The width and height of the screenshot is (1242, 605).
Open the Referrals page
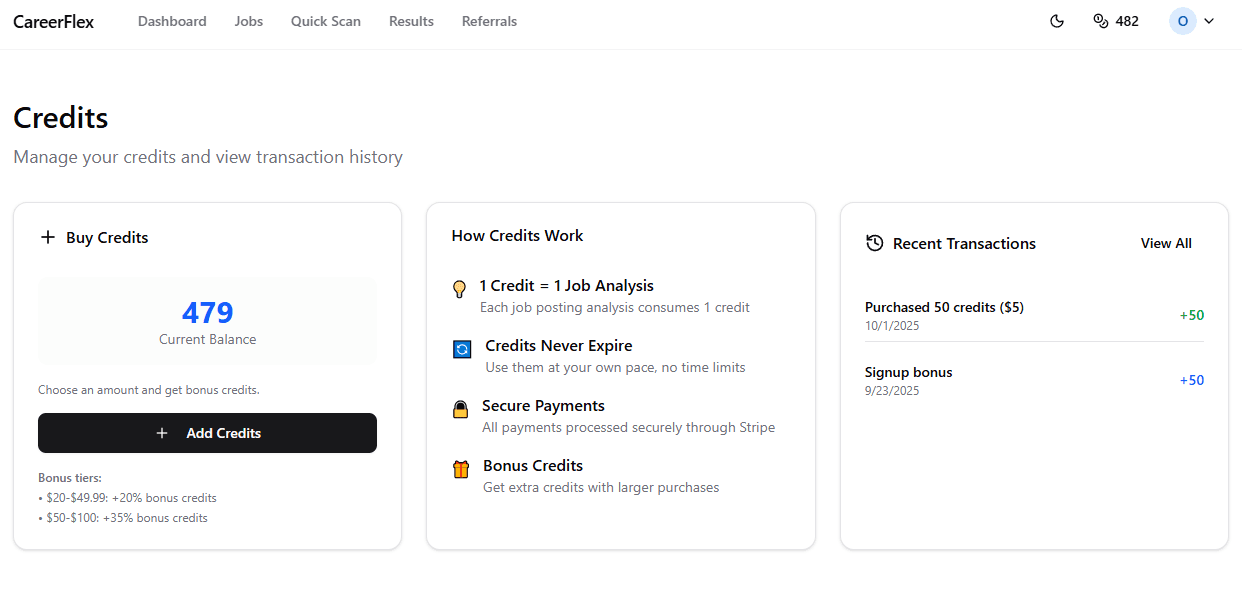coord(489,20)
